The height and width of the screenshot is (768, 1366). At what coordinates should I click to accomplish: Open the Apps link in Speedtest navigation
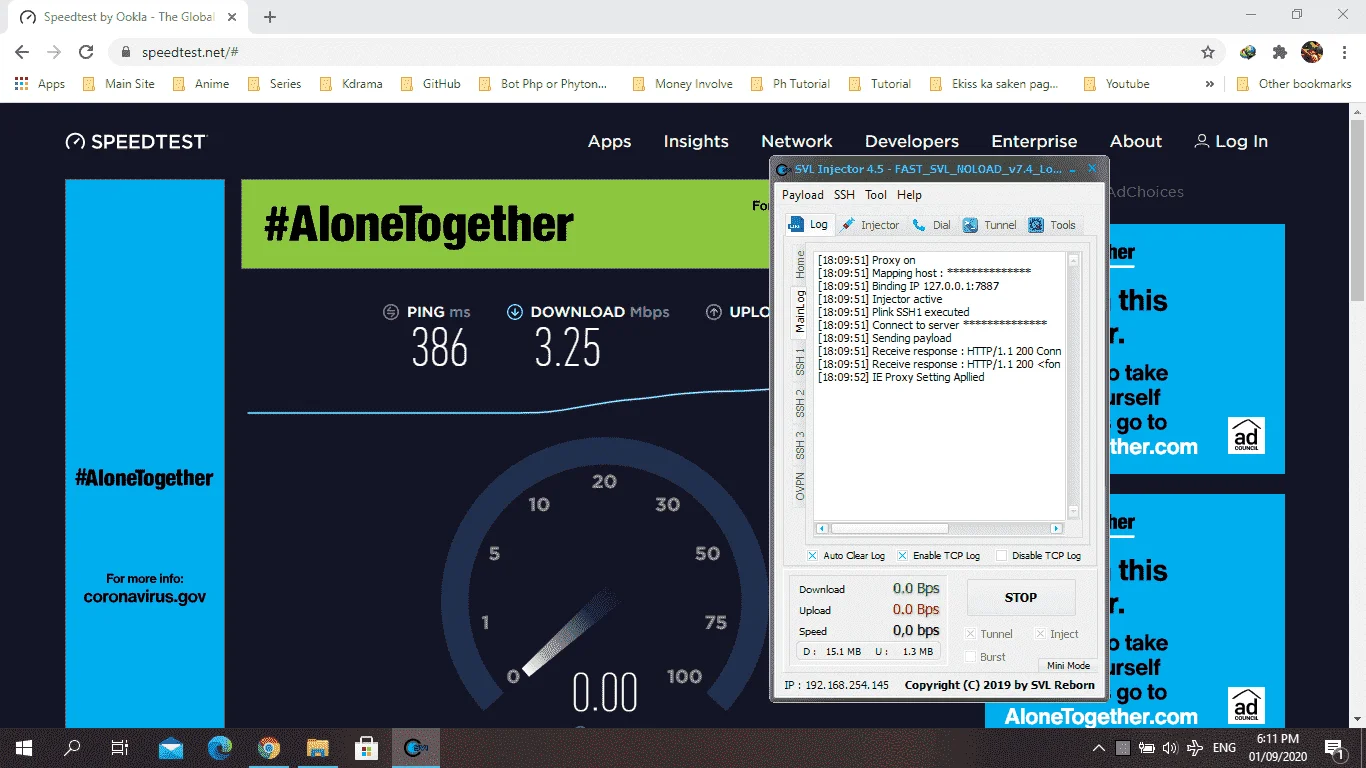click(609, 142)
